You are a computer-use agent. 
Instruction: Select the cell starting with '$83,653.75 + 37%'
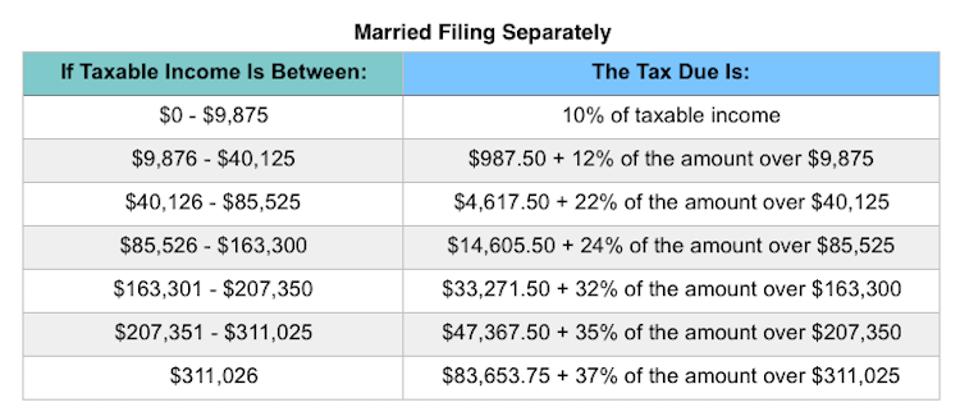pos(671,376)
